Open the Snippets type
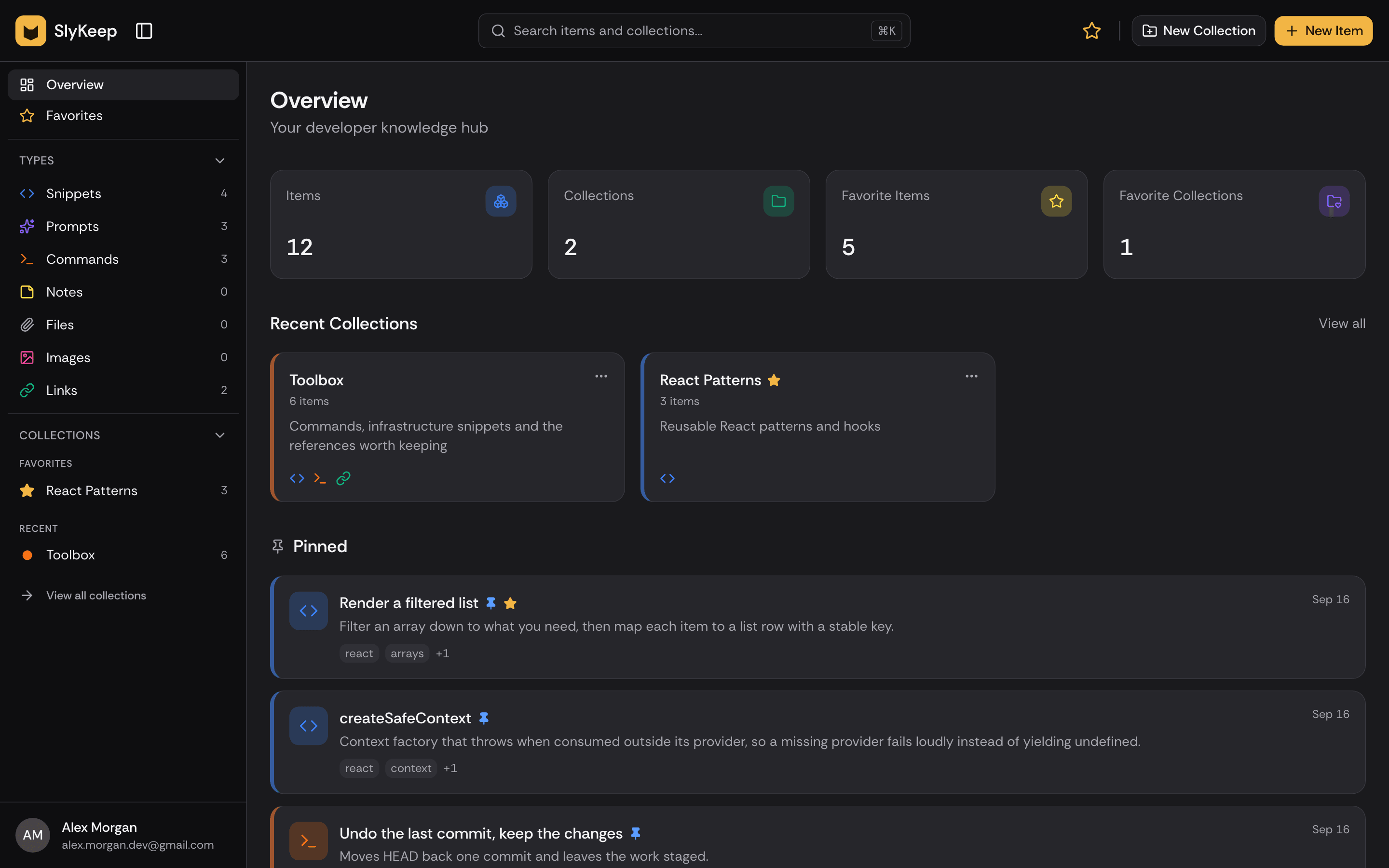The height and width of the screenshot is (868, 1389). pyautogui.click(x=123, y=193)
